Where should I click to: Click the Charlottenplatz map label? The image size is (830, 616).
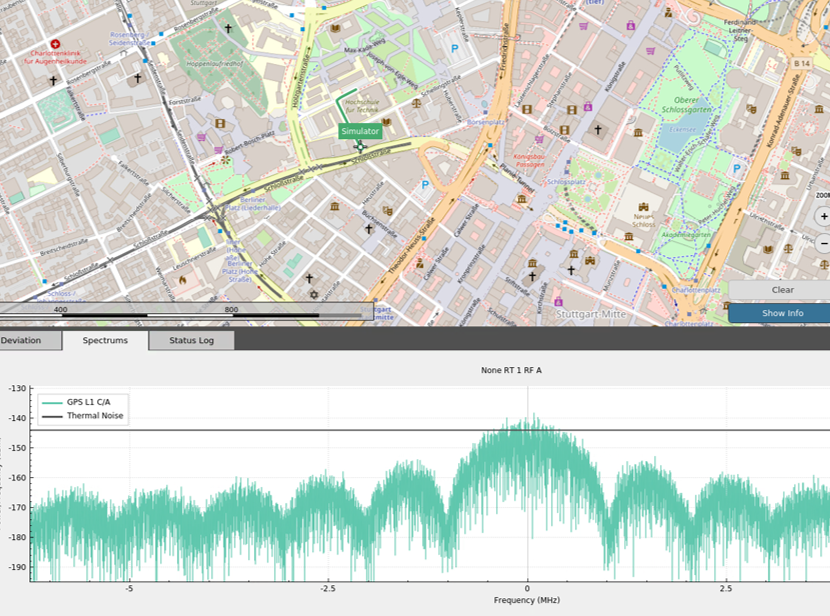696,290
